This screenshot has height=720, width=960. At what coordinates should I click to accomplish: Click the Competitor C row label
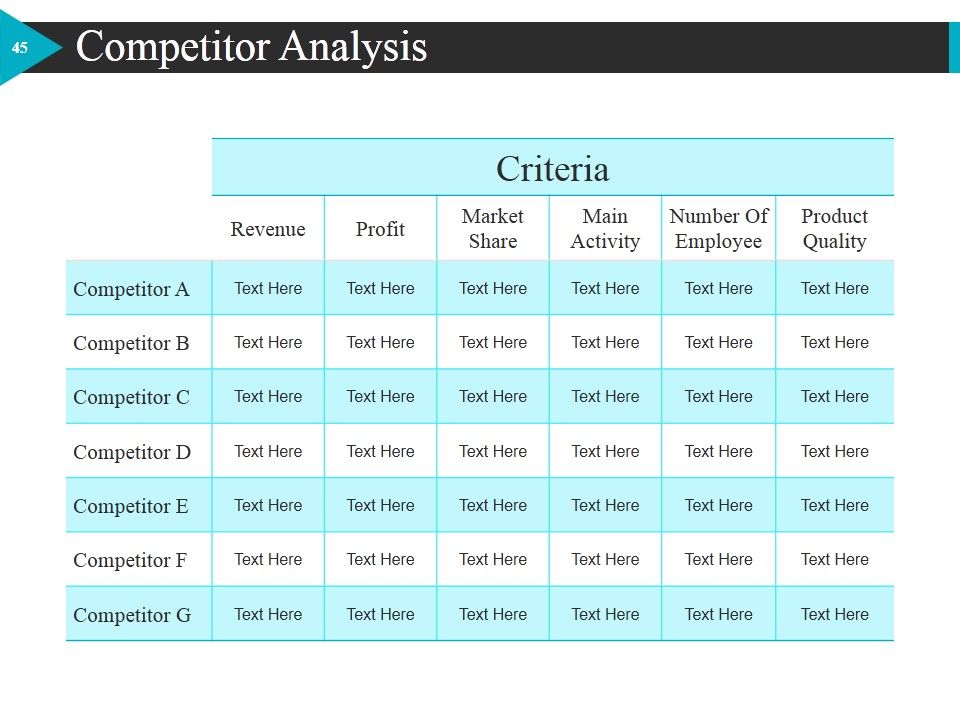click(131, 397)
